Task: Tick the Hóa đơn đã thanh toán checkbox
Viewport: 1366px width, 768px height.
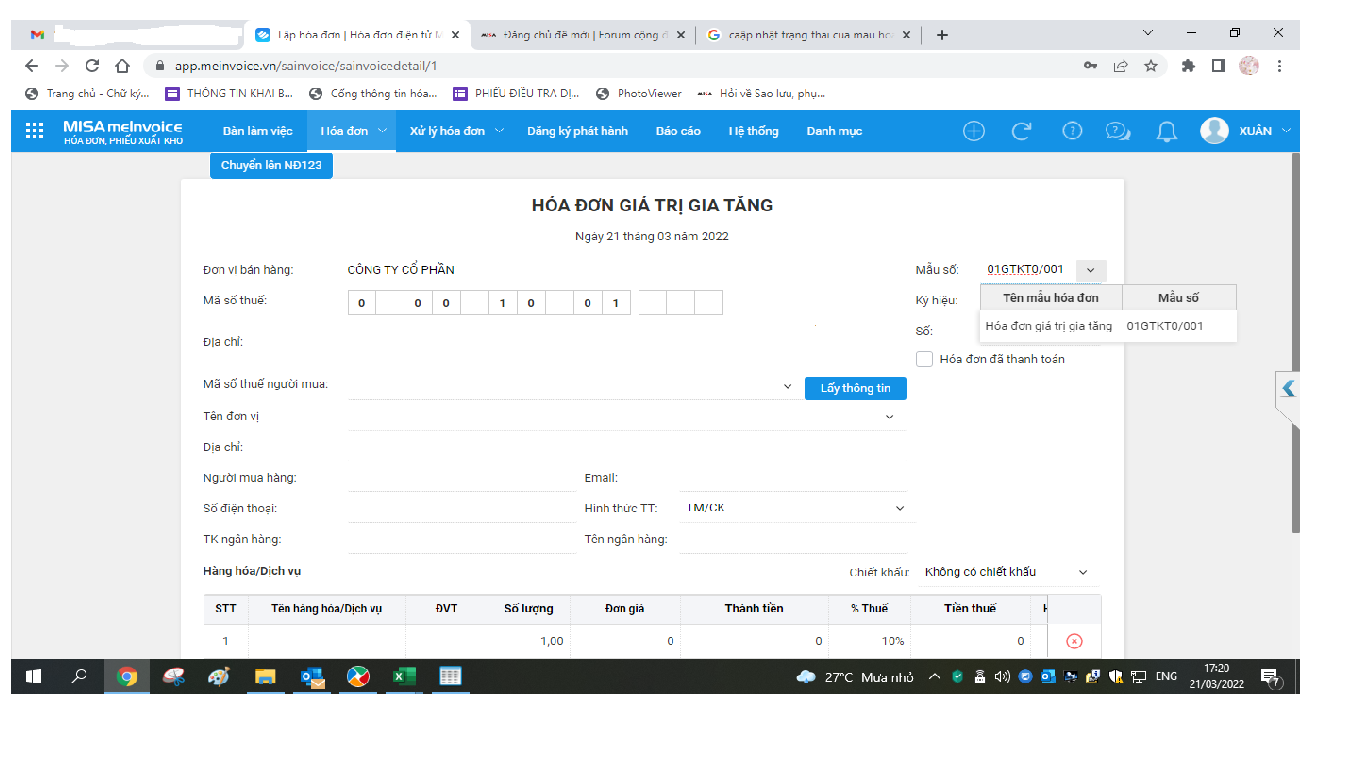Action: pos(925,359)
